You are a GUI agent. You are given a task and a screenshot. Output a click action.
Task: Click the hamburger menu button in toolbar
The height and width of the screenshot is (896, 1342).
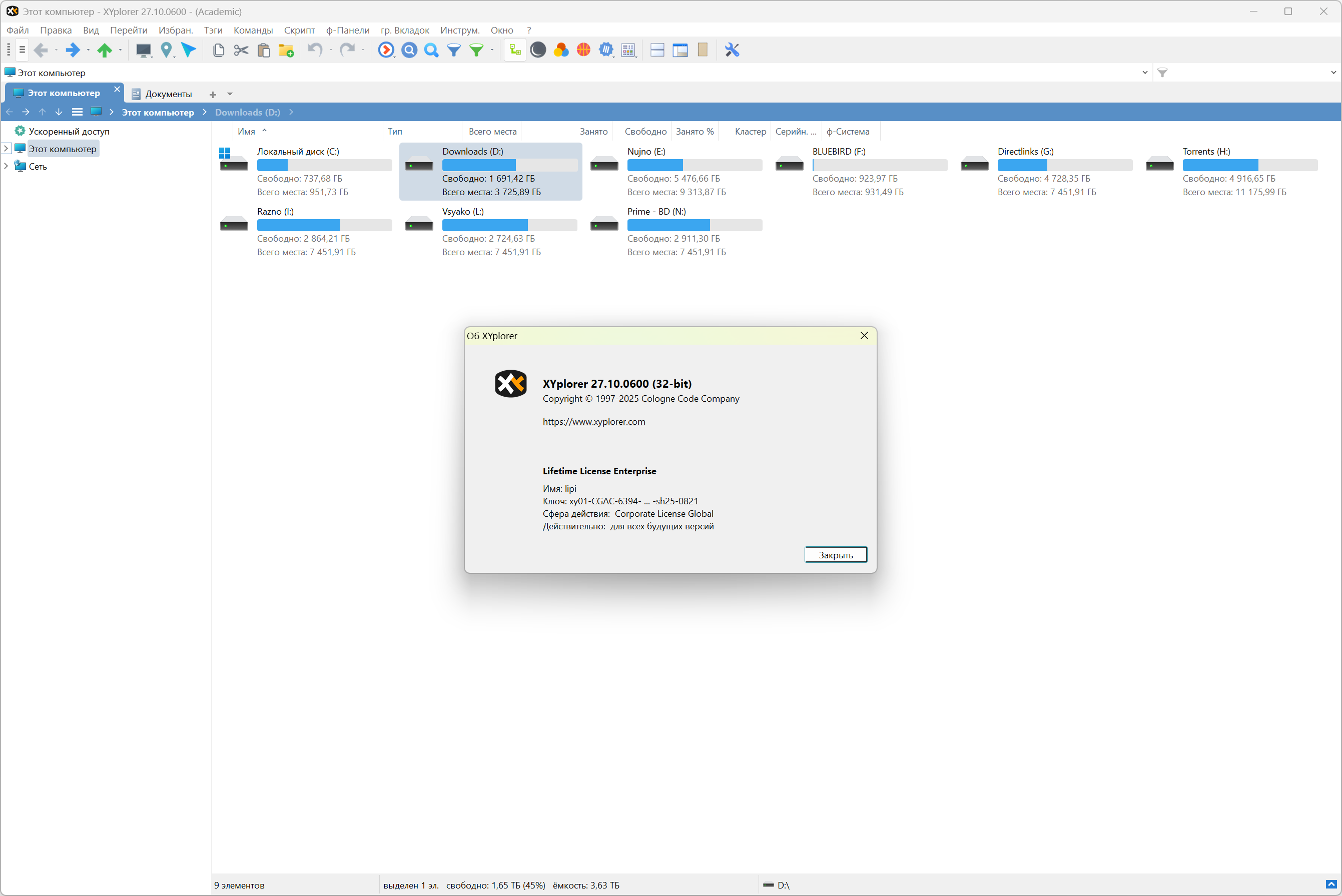22,51
